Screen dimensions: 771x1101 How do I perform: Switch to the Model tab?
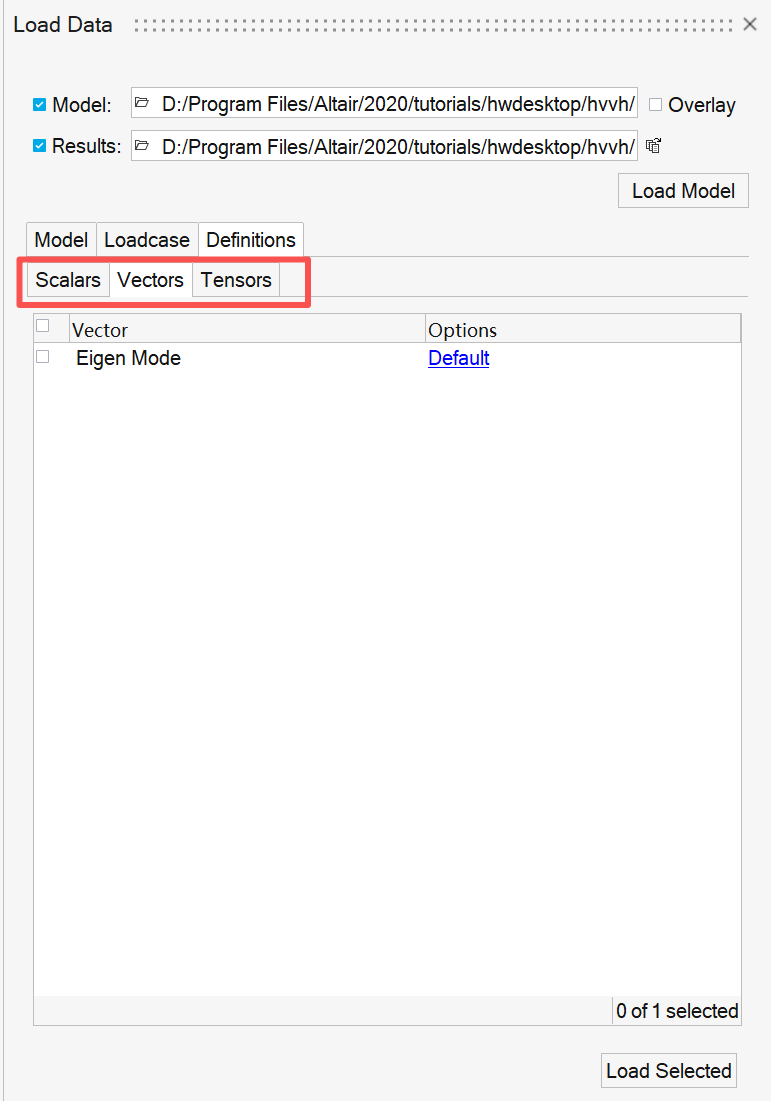(x=61, y=240)
